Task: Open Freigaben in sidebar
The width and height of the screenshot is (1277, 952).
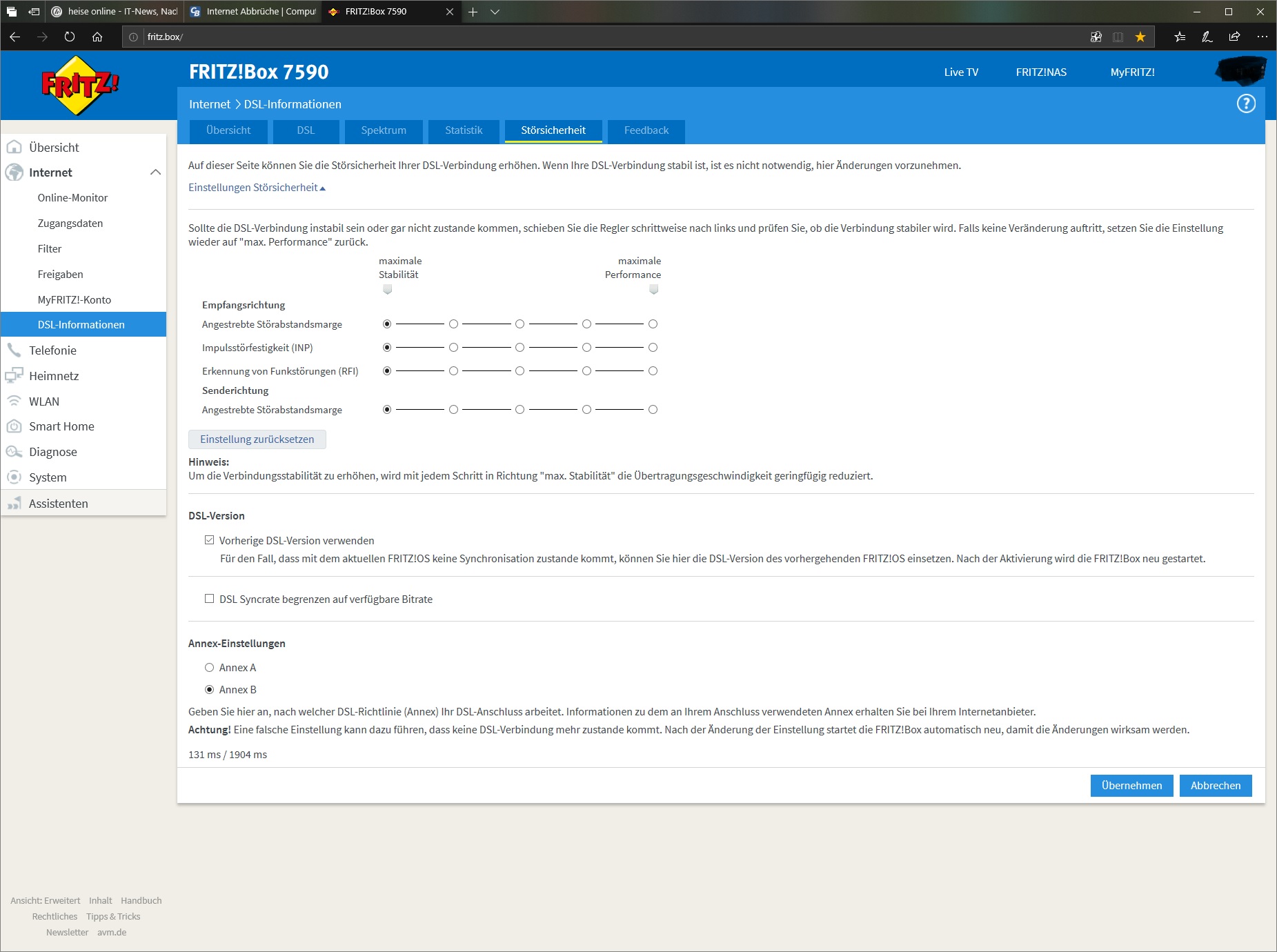Action: click(60, 275)
